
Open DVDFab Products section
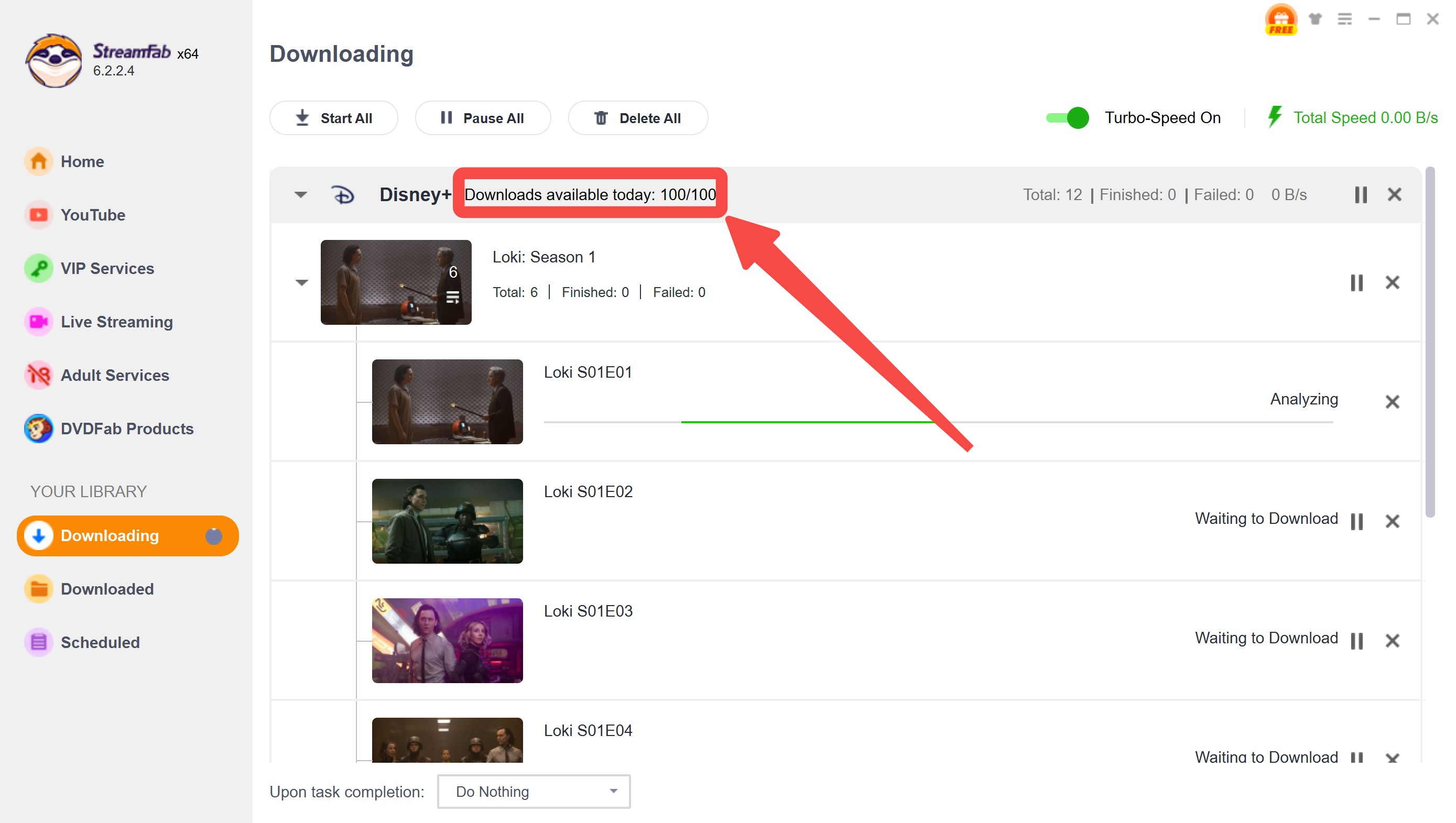(x=127, y=429)
